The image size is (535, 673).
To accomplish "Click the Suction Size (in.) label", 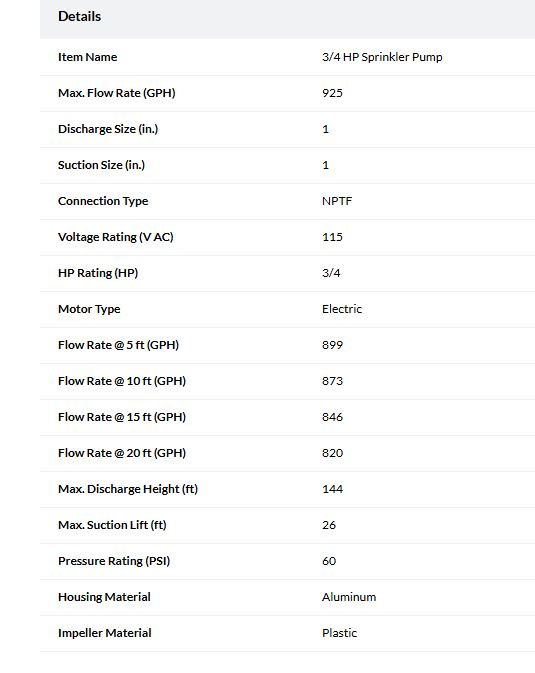I will (x=101, y=165).
